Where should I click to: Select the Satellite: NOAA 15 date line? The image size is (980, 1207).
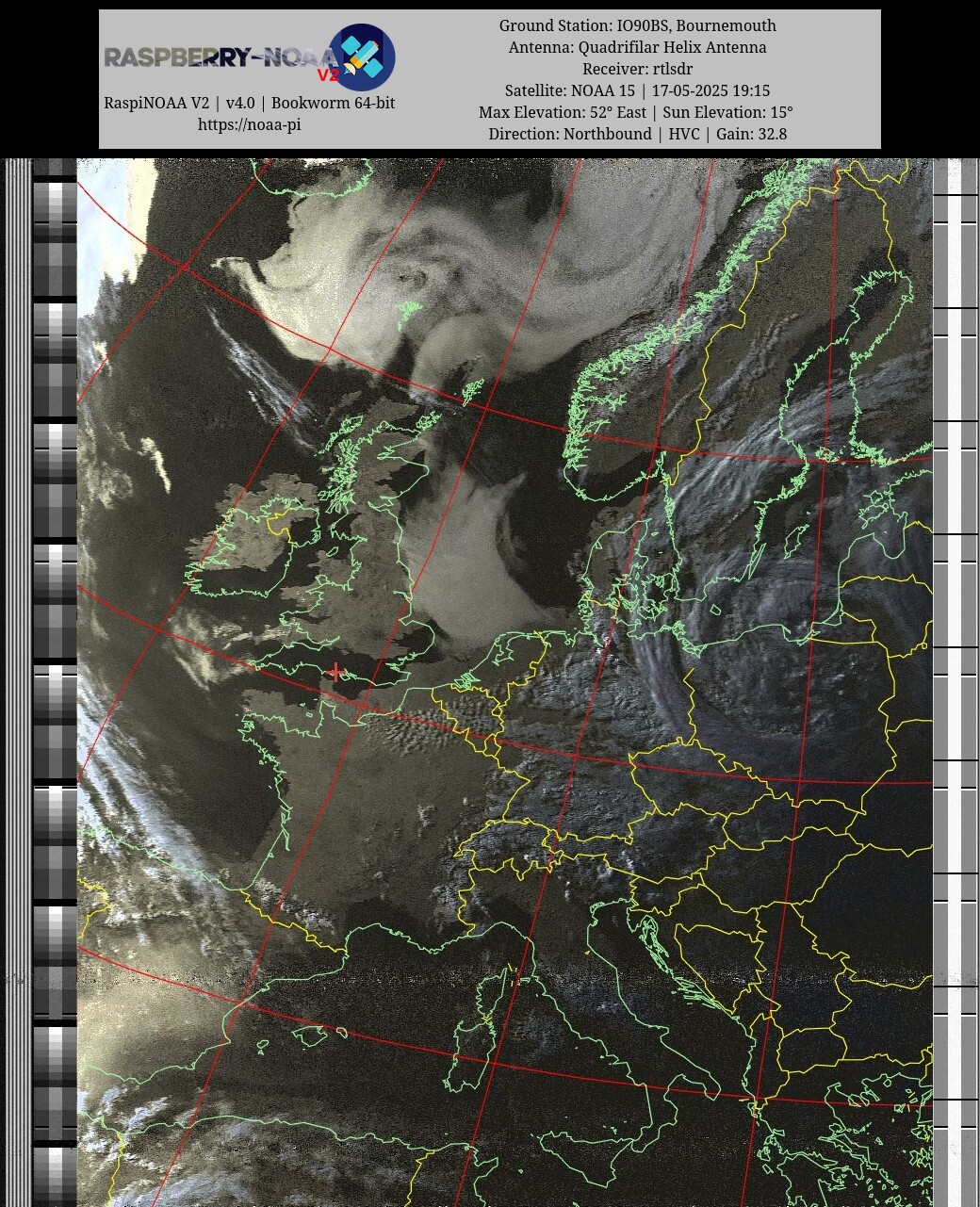pyautogui.click(x=638, y=90)
